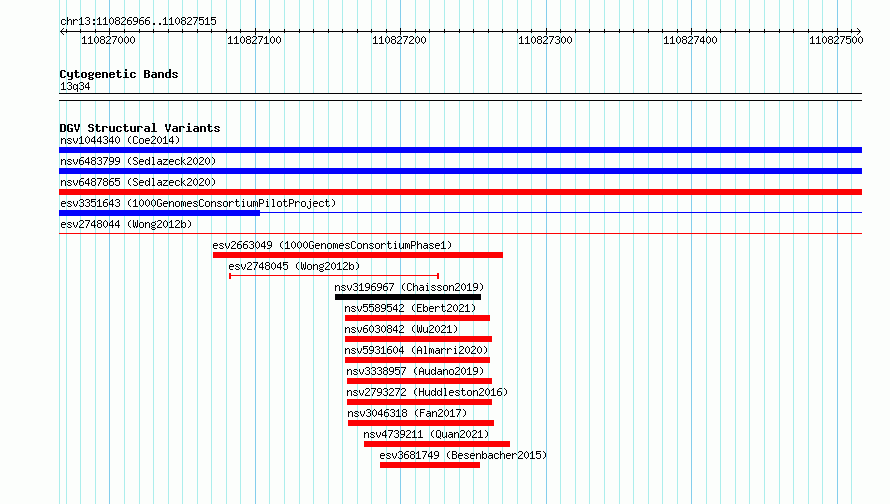Select the esv3681749 Besenbacher2015 red bar

tap(430, 465)
